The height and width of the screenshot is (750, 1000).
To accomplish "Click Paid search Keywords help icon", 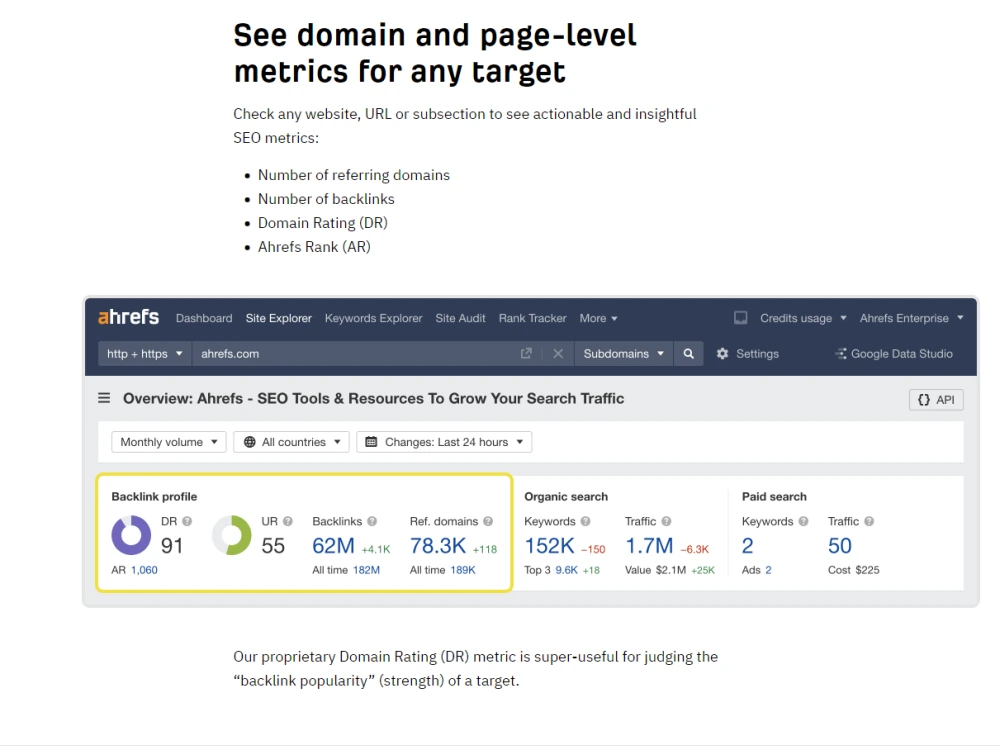I will point(804,521).
